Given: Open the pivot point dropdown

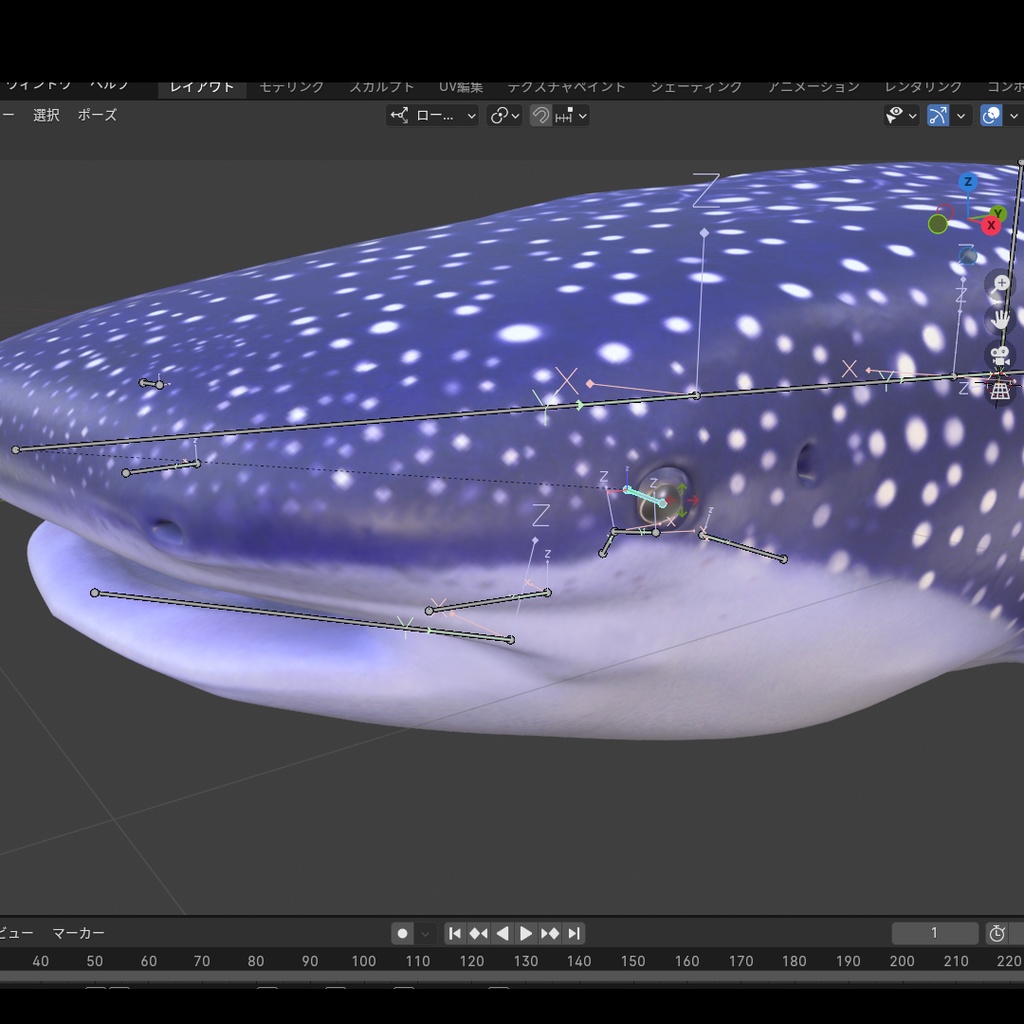Looking at the screenshot, I should [x=498, y=115].
